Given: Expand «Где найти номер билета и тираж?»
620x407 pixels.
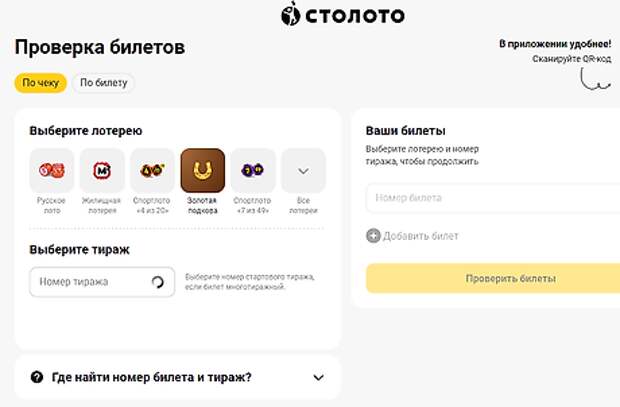Looking at the screenshot, I should 150,377.
